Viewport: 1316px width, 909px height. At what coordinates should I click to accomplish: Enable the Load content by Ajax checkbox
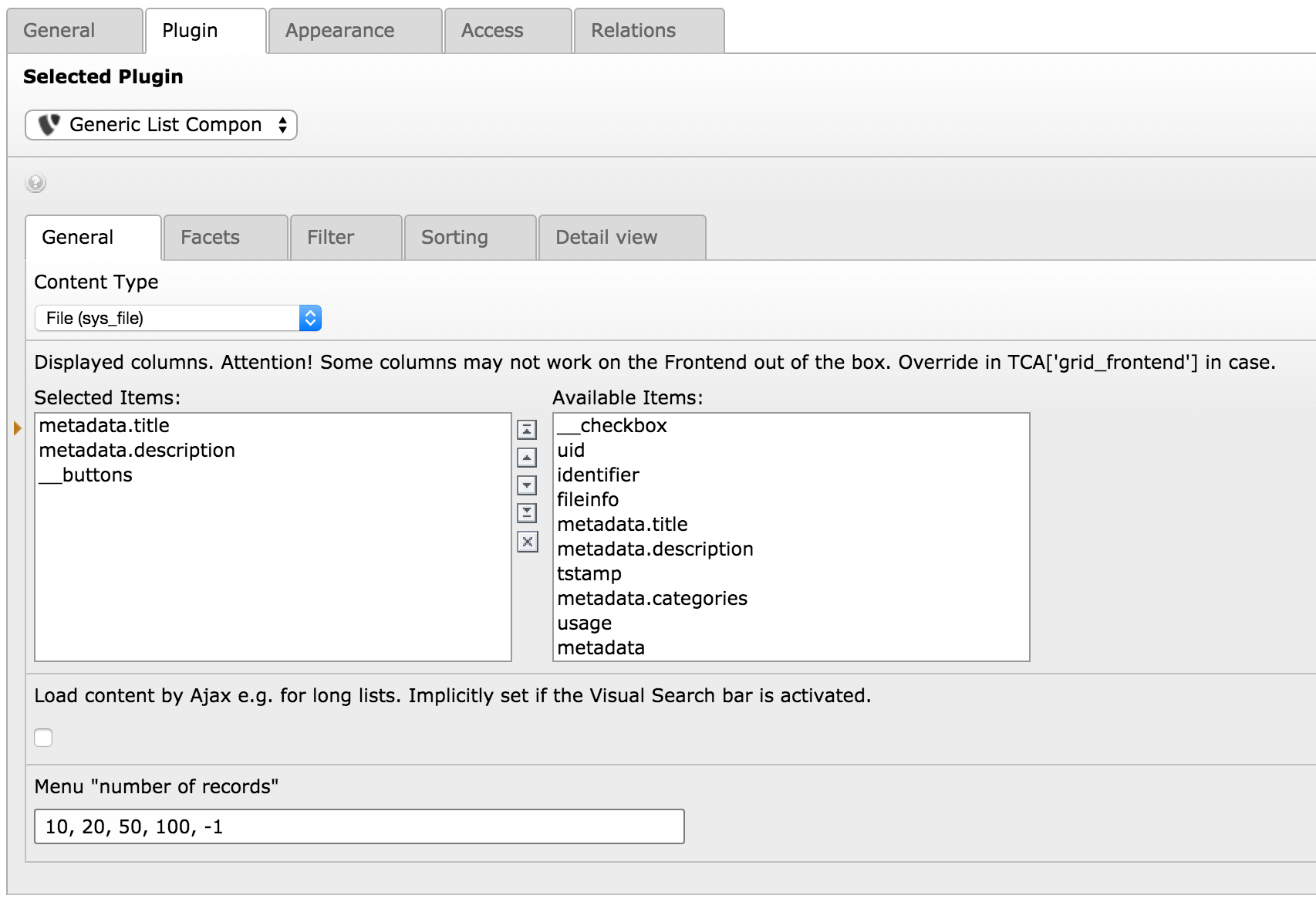click(x=44, y=738)
